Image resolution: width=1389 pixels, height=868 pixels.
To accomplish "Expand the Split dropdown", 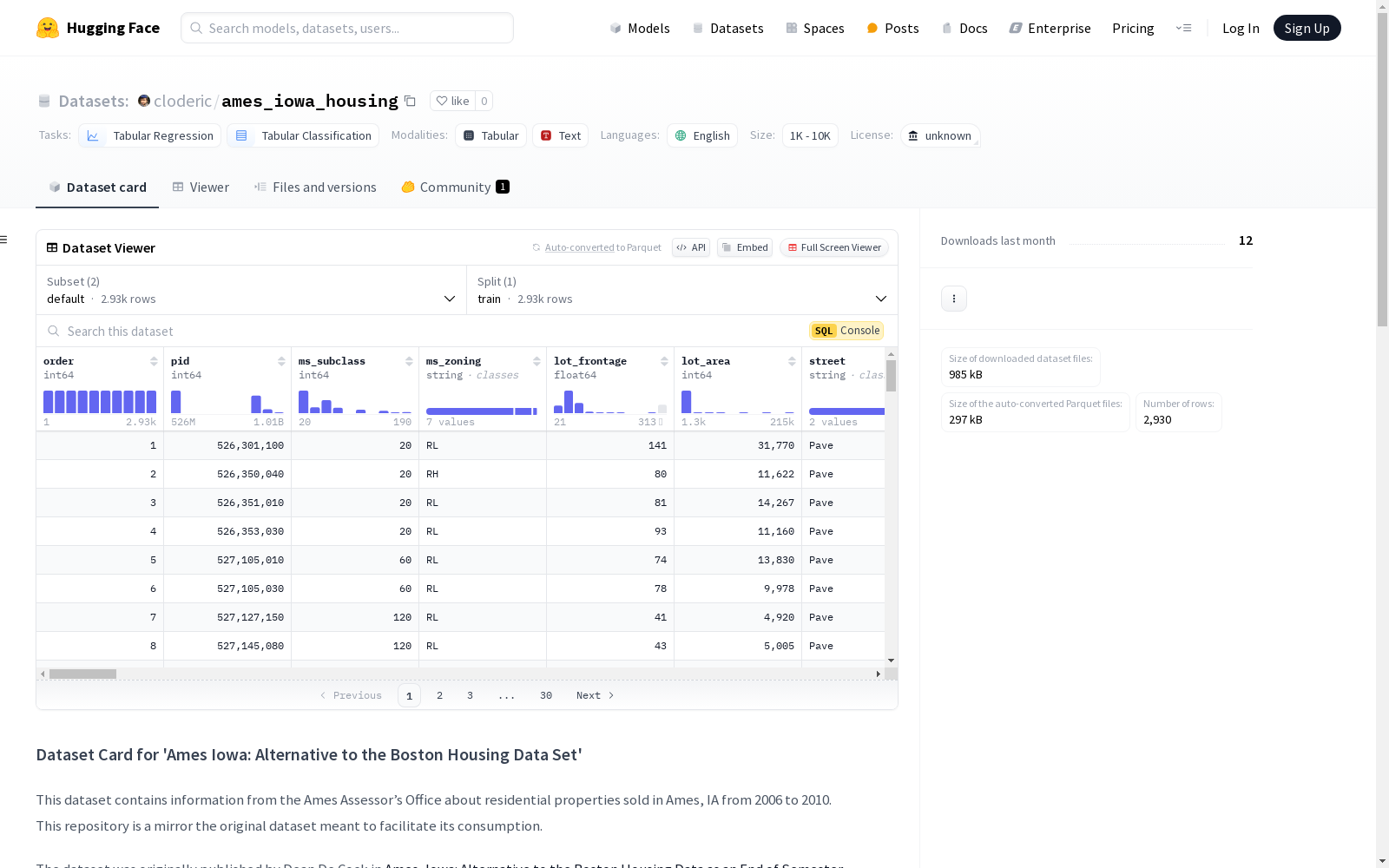I will (x=682, y=290).
